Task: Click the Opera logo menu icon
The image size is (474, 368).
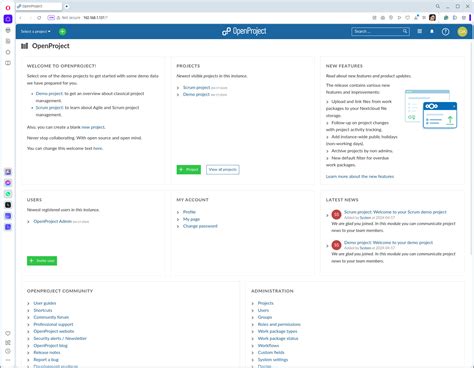Action: (8, 7)
